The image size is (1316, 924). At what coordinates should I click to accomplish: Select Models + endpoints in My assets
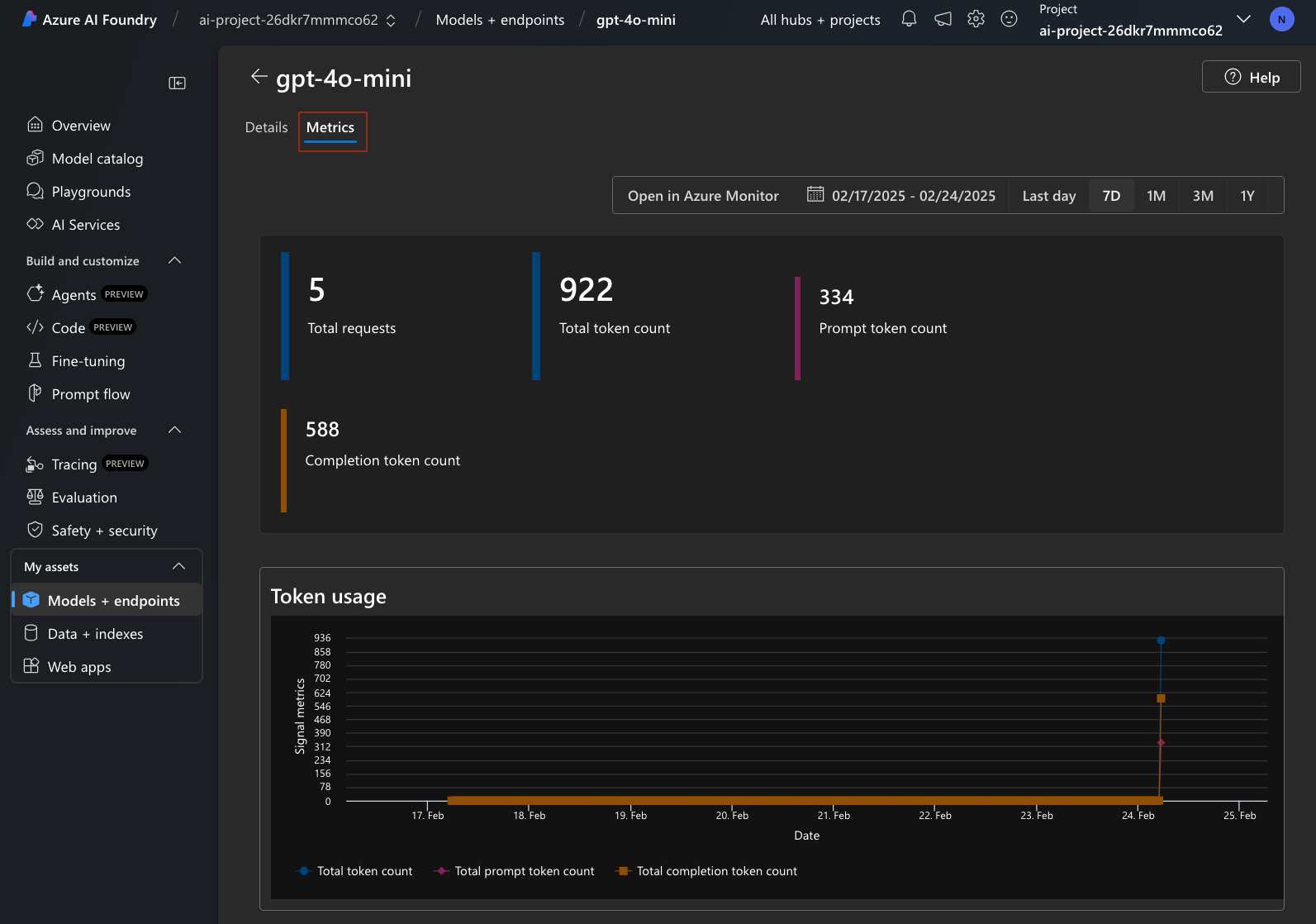107,601
